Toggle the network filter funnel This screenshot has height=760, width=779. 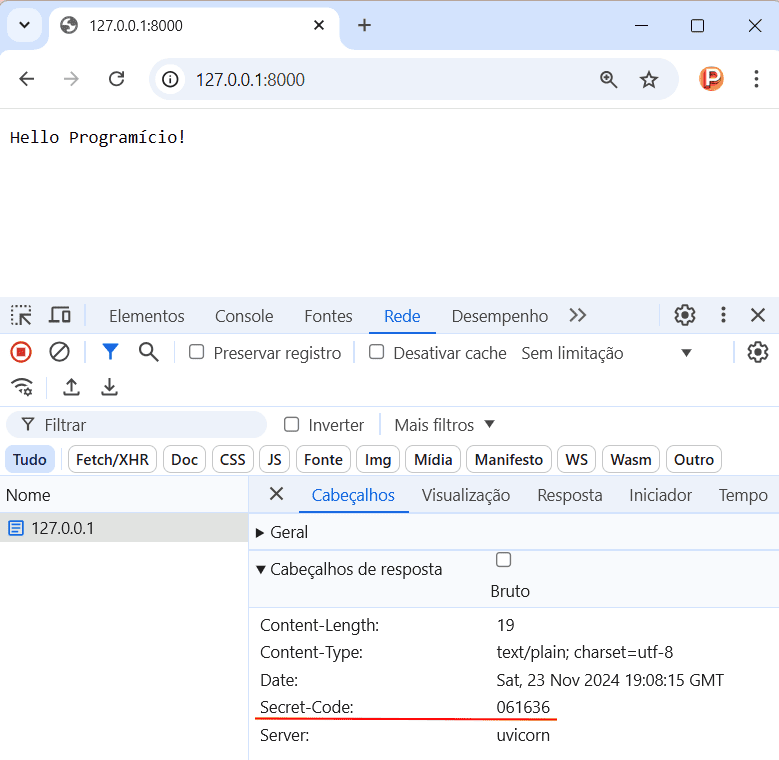click(110, 352)
